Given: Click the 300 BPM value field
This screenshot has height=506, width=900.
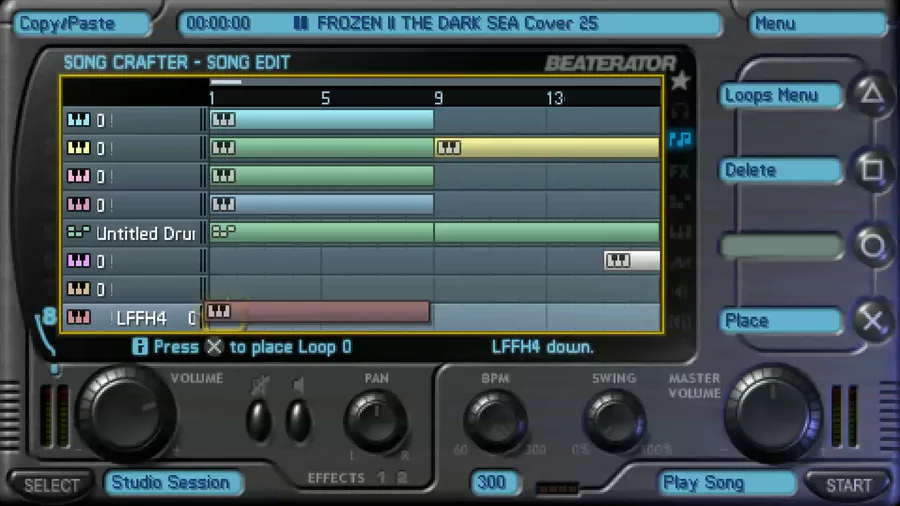Looking at the screenshot, I should click(x=493, y=482).
